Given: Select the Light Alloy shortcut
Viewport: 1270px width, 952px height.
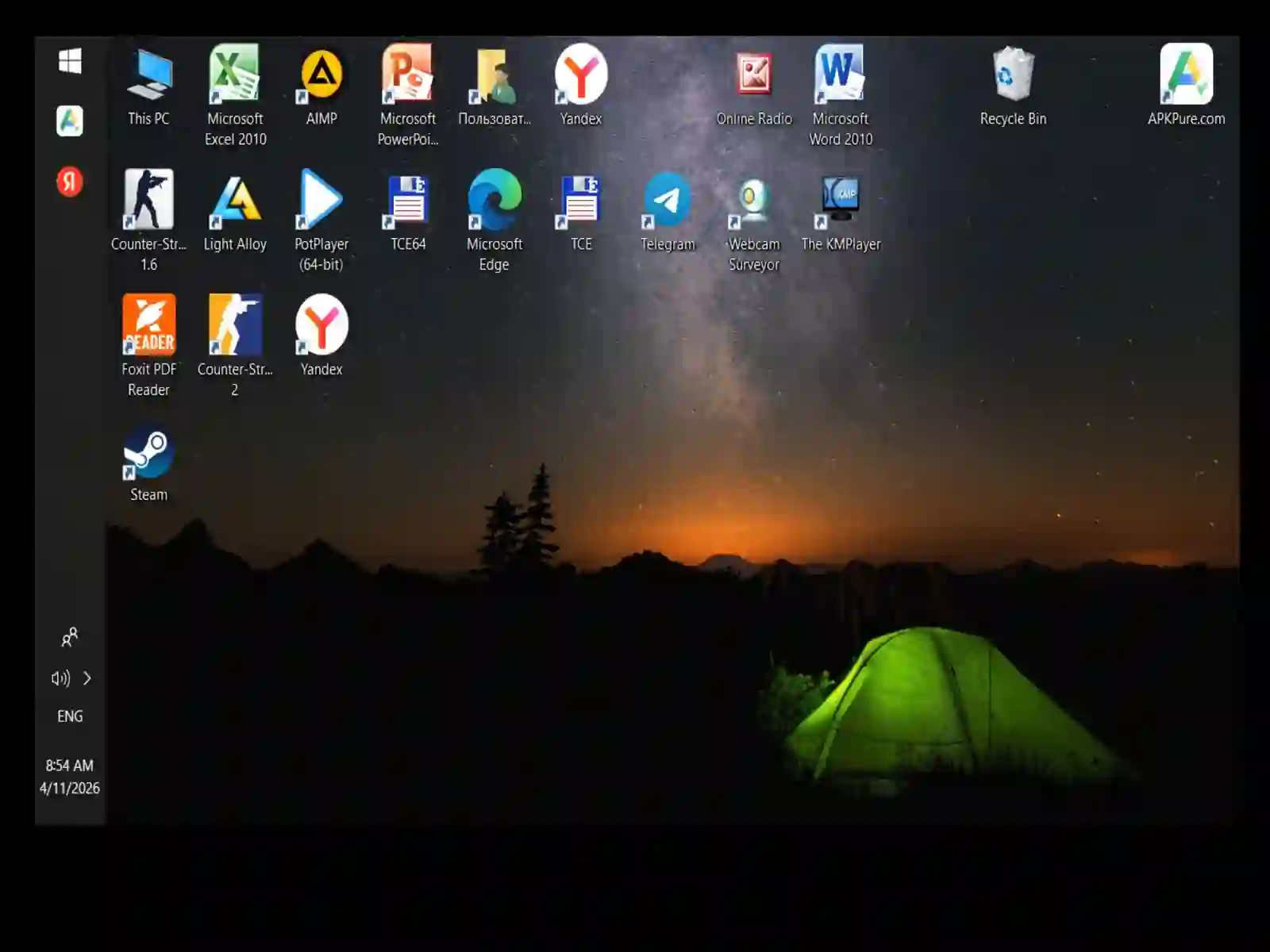Looking at the screenshot, I should pos(235,213).
